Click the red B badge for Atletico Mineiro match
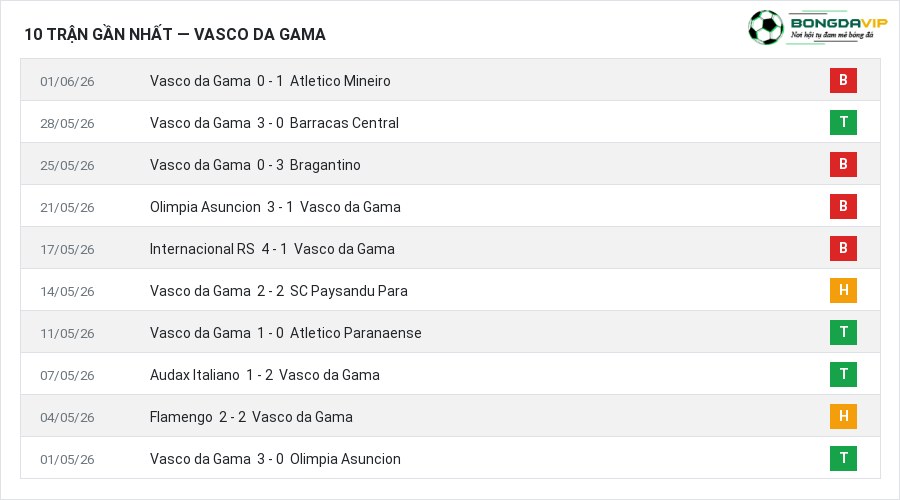 [x=843, y=80]
